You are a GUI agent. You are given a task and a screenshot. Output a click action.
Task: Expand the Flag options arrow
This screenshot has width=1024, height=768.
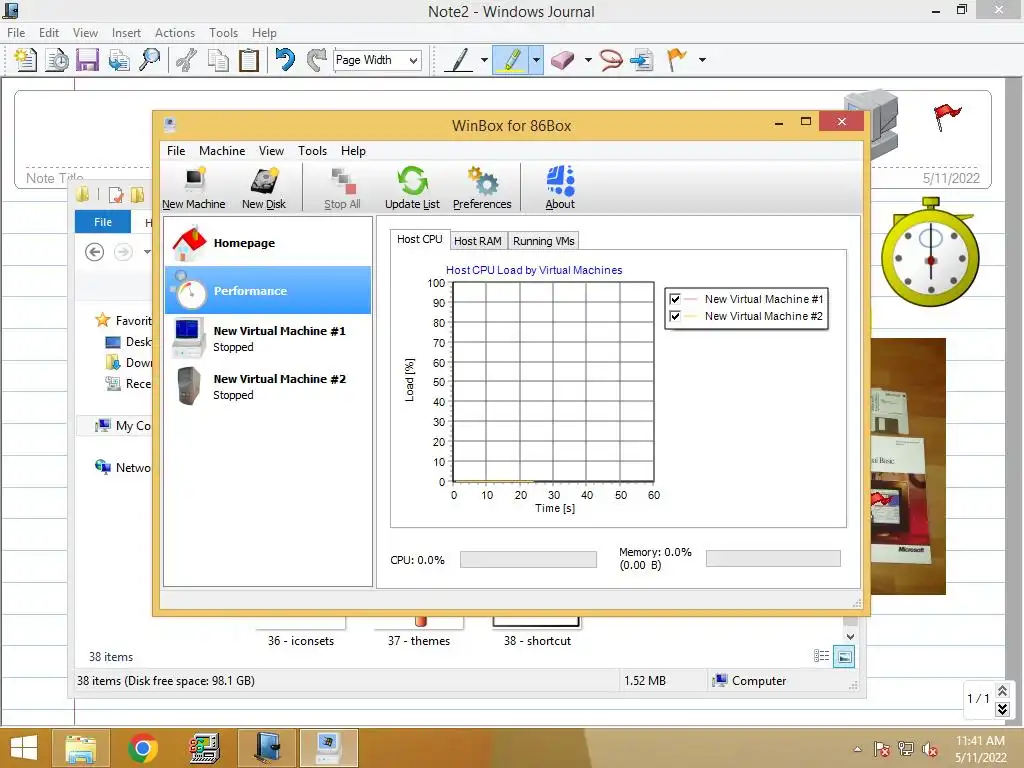[x=702, y=60]
